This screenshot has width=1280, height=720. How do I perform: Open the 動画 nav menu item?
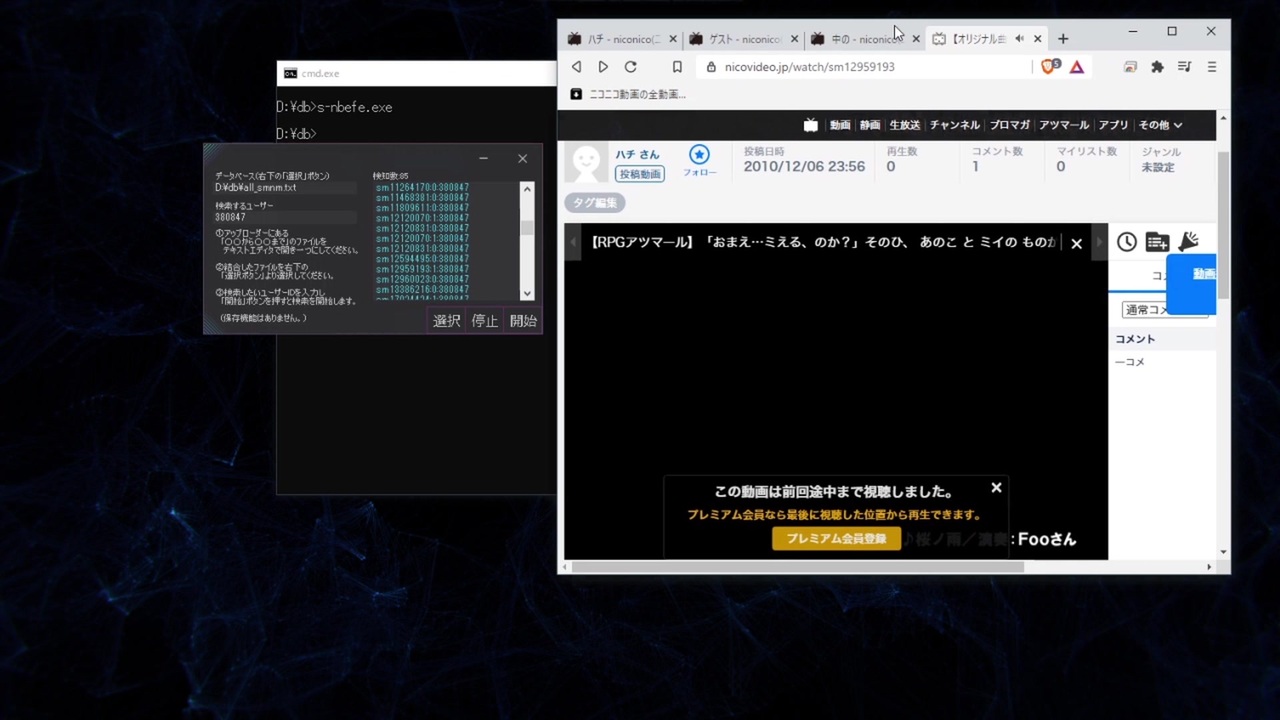(x=840, y=125)
